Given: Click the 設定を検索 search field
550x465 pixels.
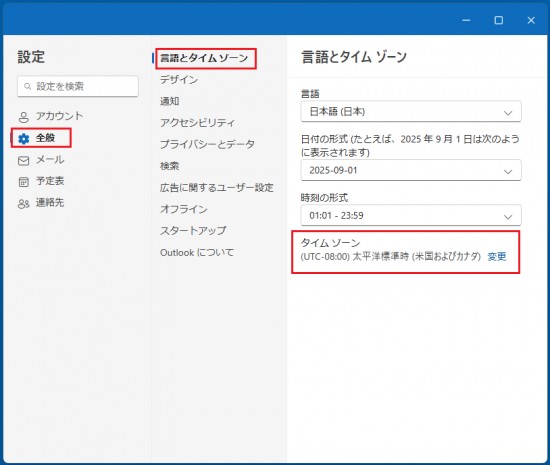Looking at the screenshot, I should pos(78,86).
